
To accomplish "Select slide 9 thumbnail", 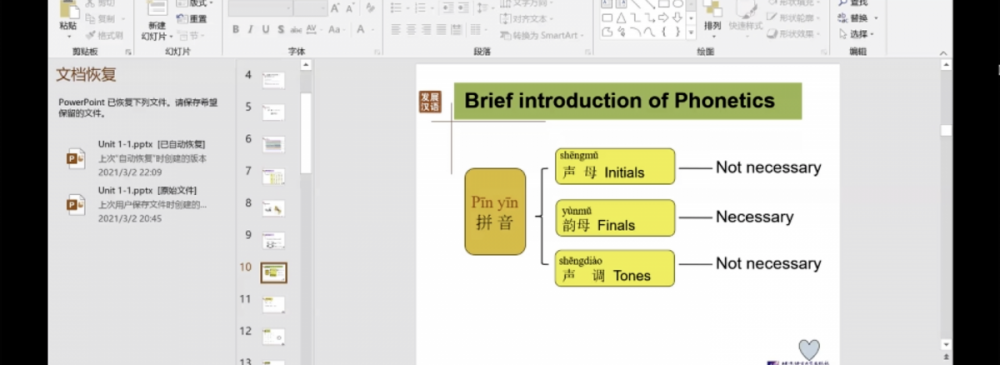I will tap(274, 241).
